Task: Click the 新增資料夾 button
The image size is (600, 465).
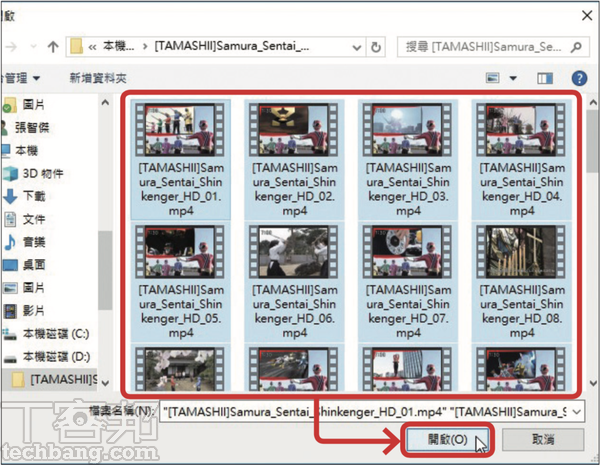Action: point(98,78)
